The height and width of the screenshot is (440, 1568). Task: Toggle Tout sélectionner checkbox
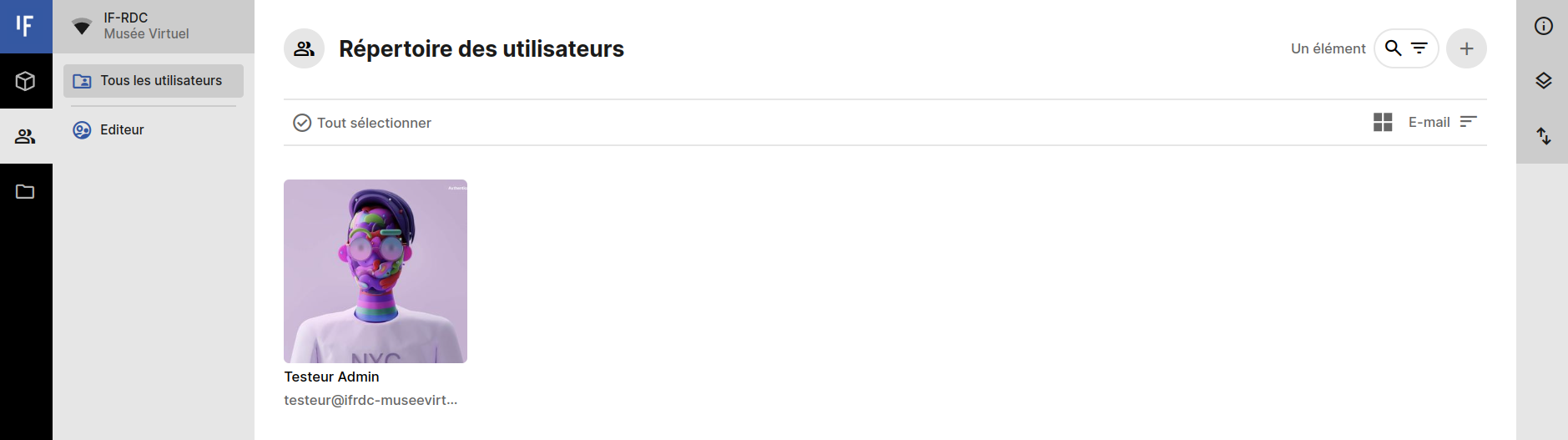[302, 123]
